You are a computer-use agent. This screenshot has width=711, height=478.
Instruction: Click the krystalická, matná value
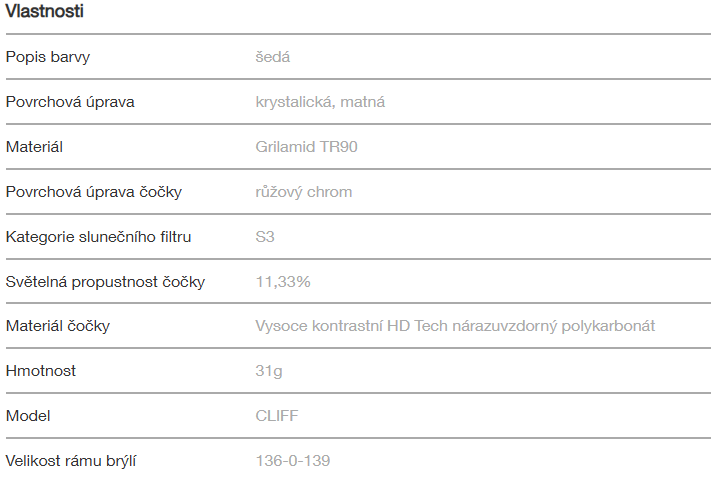[320, 102]
